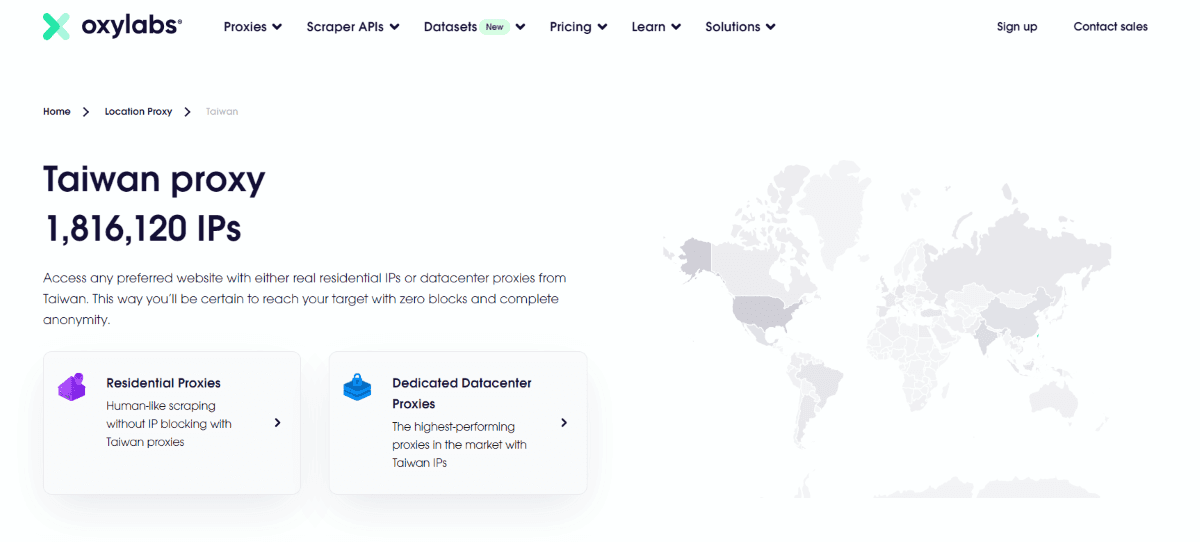Image resolution: width=1200 pixels, height=542 pixels.
Task: Click the breadcrumb chevron after Location Proxy
Action: [x=188, y=112]
